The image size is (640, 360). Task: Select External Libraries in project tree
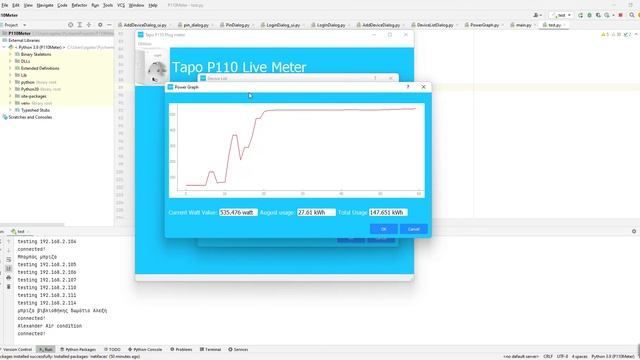[x=24, y=40]
